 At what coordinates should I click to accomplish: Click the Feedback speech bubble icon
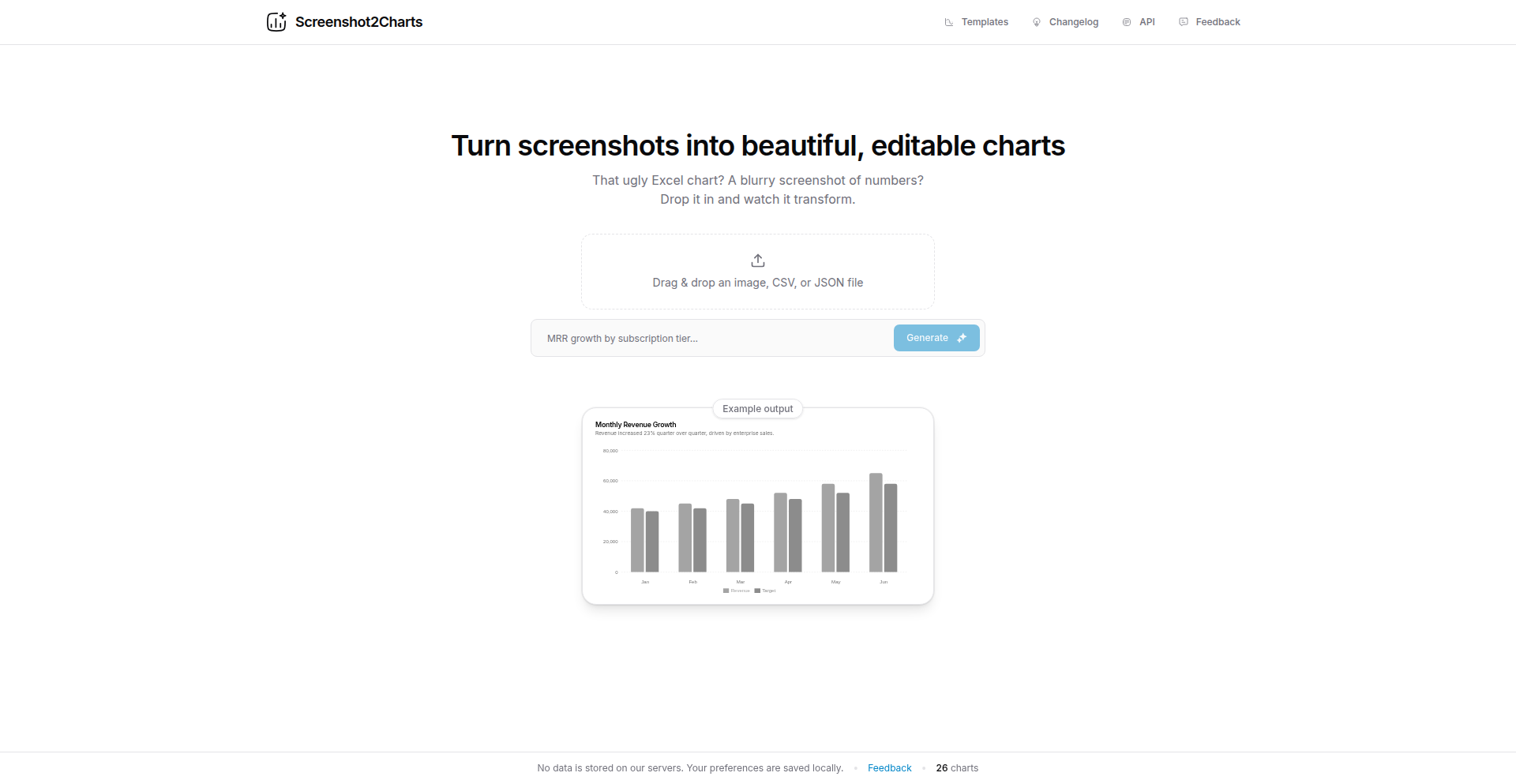point(1184,22)
